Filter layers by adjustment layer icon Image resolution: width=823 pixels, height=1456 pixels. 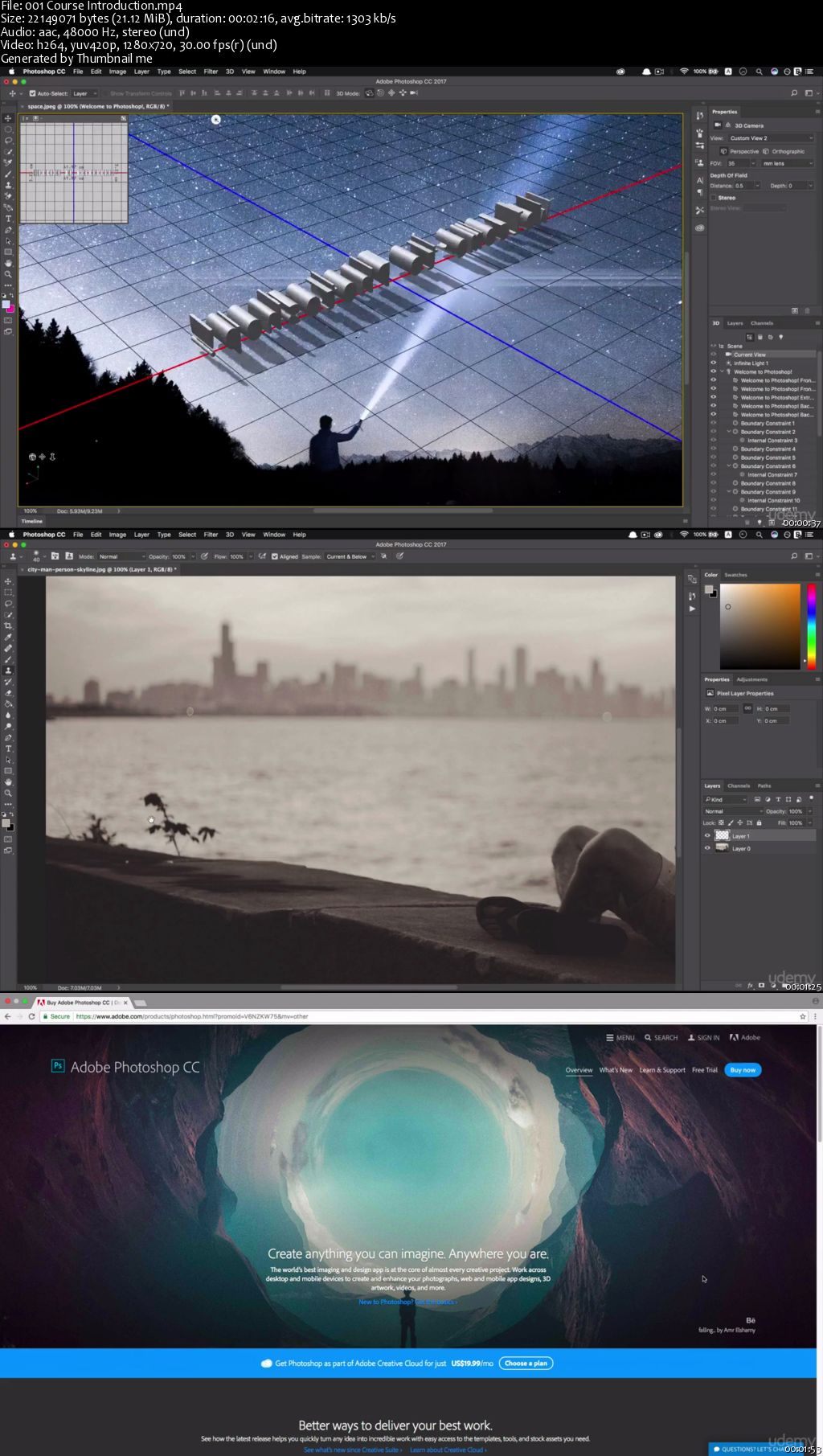click(x=768, y=799)
